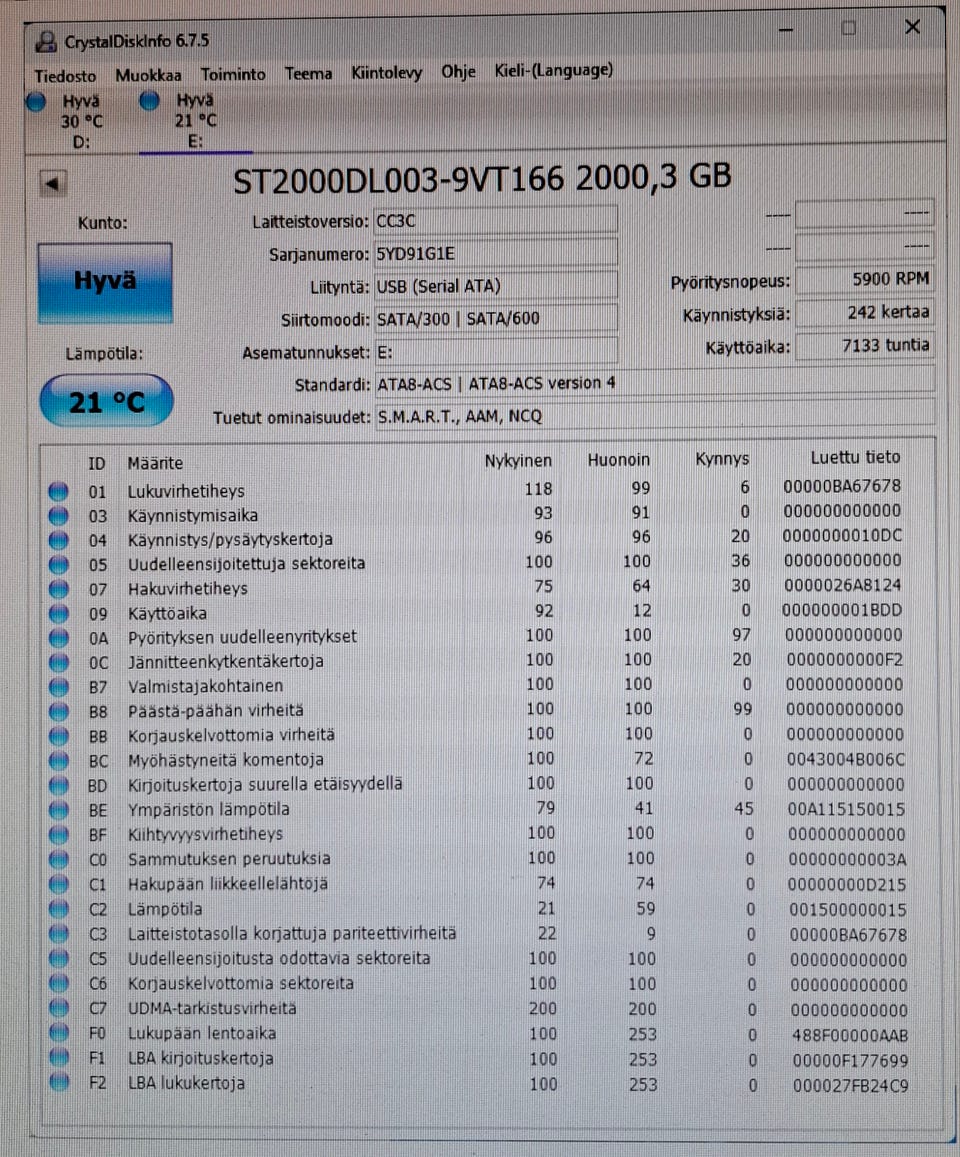The width and height of the screenshot is (960, 1157).
Task: Click the Määrite column header
Action: pyautogui.click(x=155, y=463)
